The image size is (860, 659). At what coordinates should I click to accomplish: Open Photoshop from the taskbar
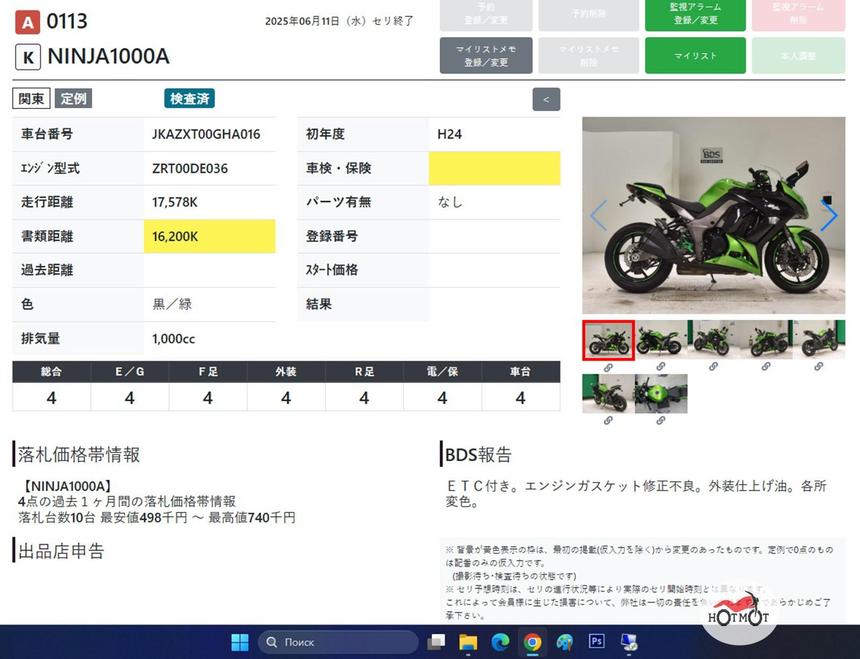tap(597, 642)
